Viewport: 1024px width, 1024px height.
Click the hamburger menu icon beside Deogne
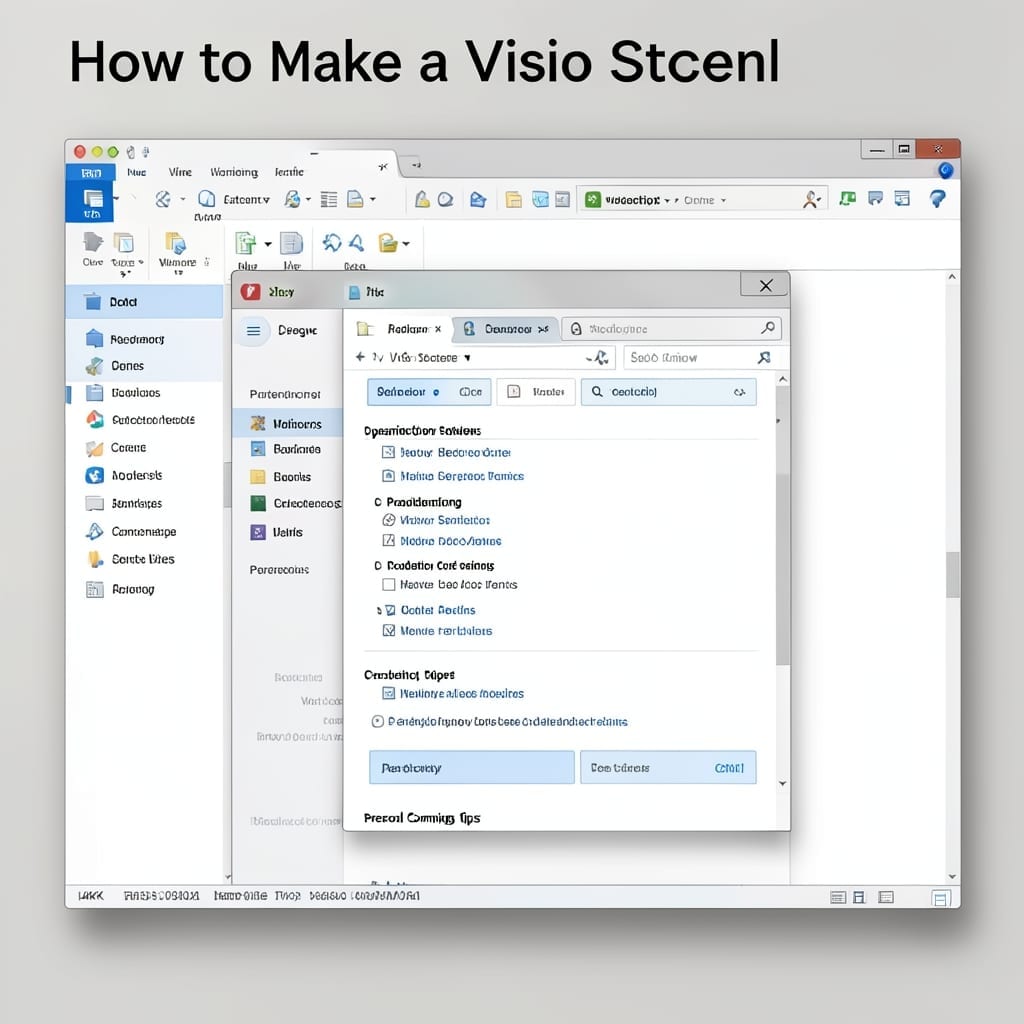point(253,330)
